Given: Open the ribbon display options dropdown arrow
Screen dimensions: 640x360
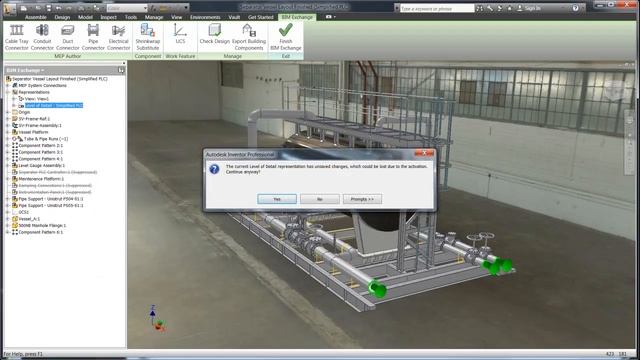Looking at the screenshot, I should click(335, 17).
